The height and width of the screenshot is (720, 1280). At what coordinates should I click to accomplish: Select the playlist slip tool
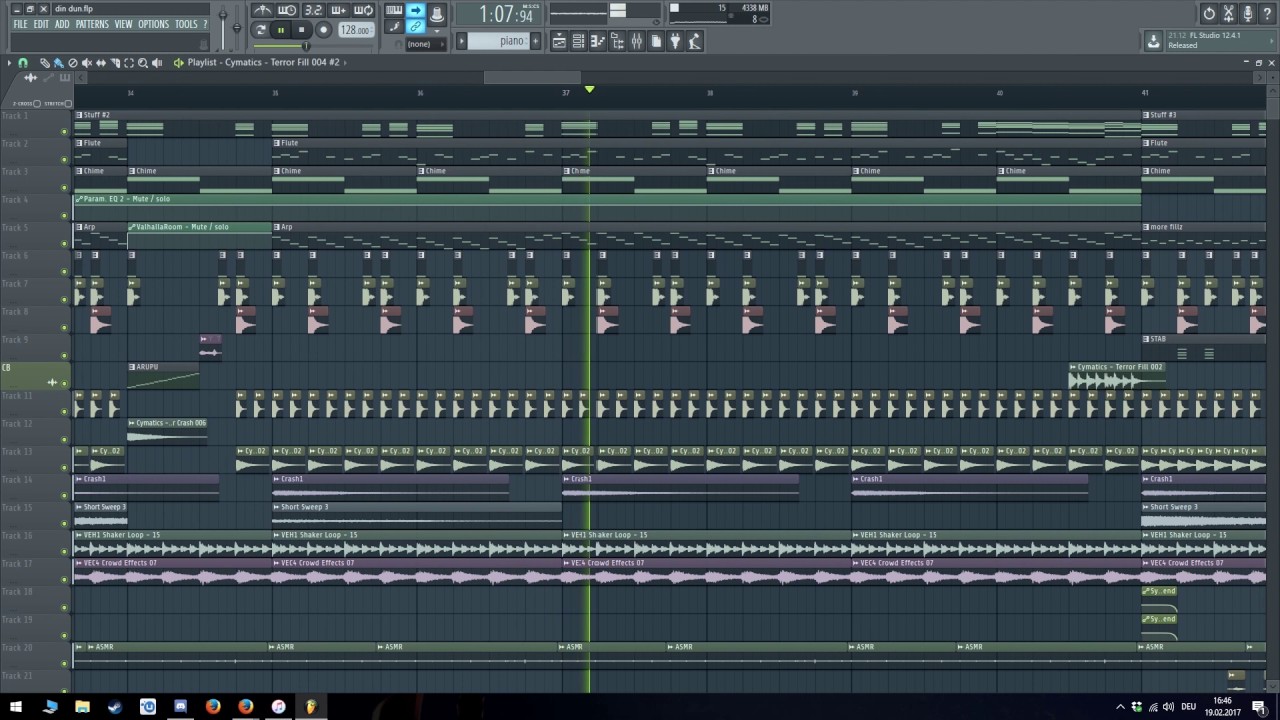(100, 63)
